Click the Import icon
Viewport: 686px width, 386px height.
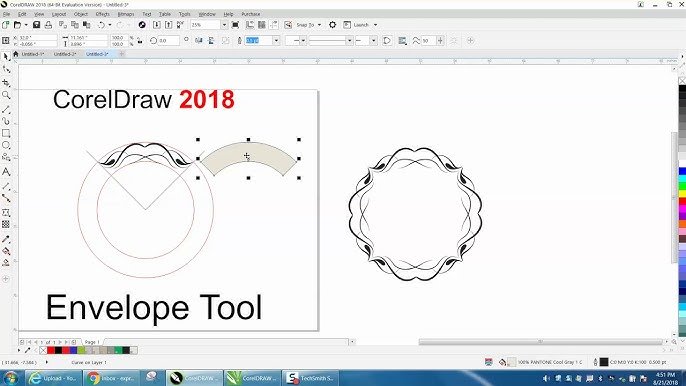pos(157,25)
